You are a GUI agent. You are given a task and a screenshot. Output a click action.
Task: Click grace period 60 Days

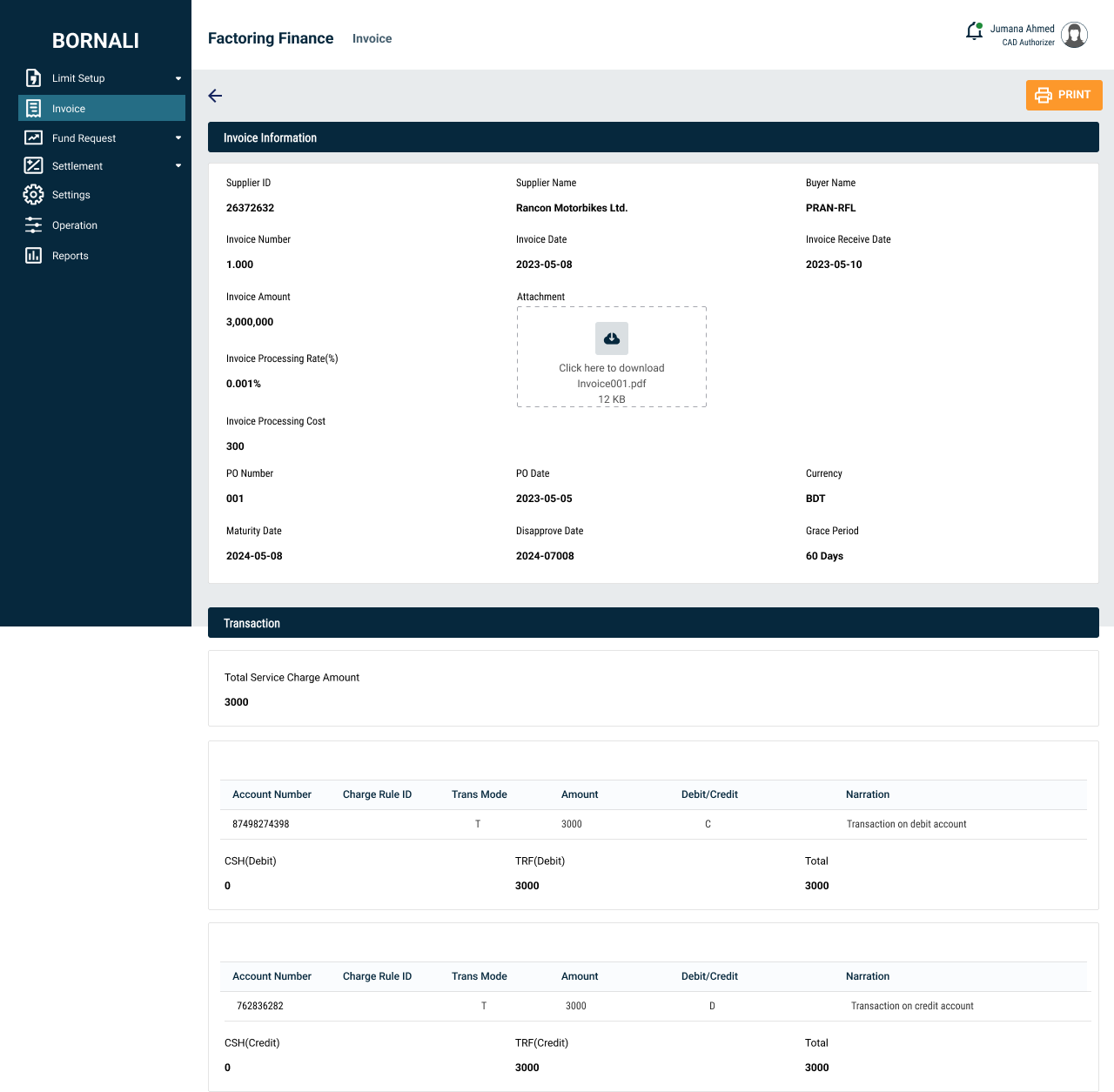coord(824,556)
